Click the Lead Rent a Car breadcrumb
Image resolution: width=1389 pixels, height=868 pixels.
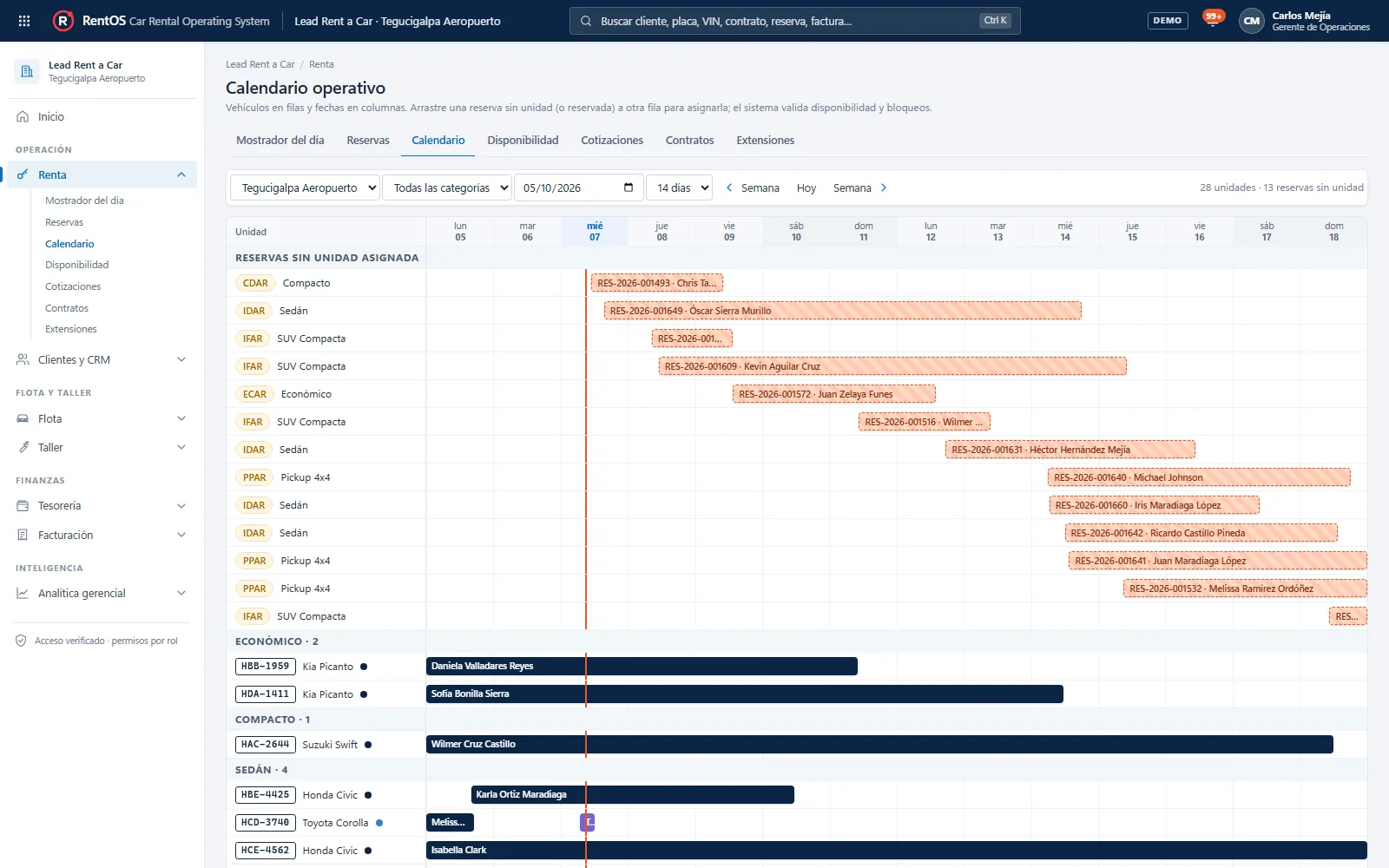click(260, 64)
